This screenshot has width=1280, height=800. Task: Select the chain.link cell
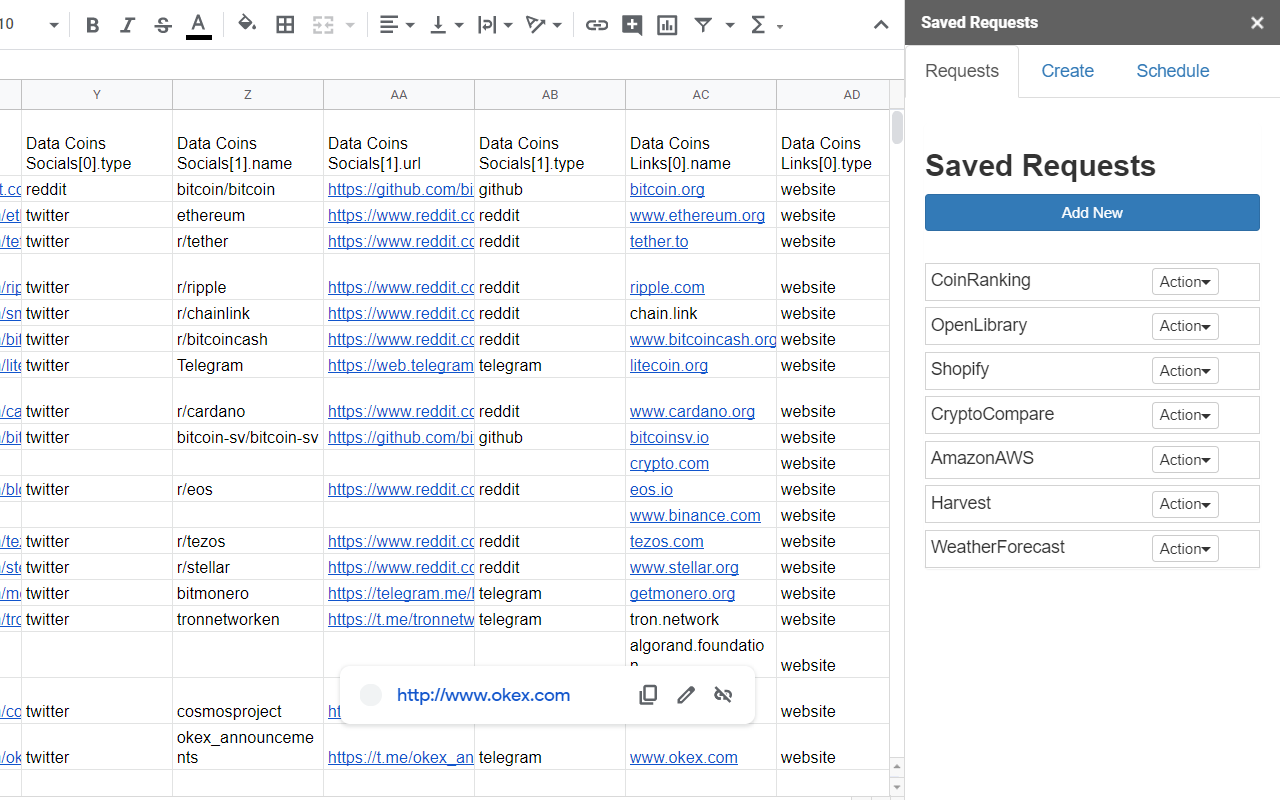(x=701, y=314)
